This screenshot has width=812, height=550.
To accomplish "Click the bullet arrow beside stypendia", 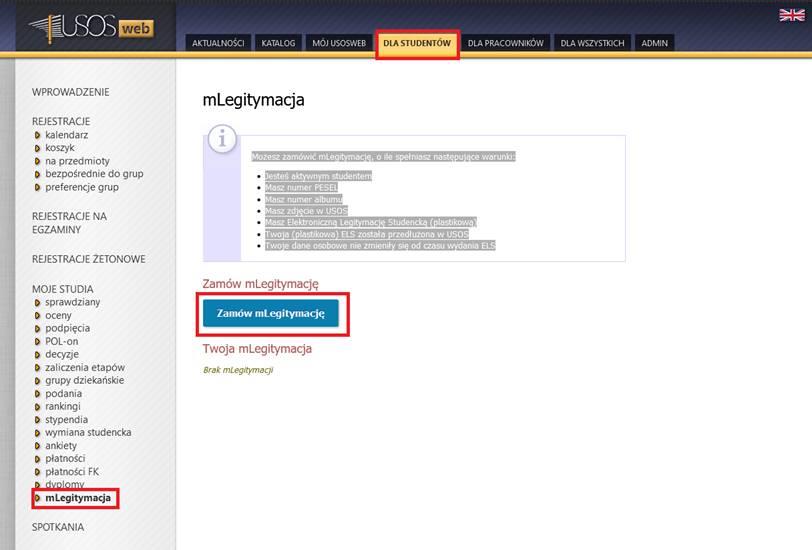I will 38,420.
